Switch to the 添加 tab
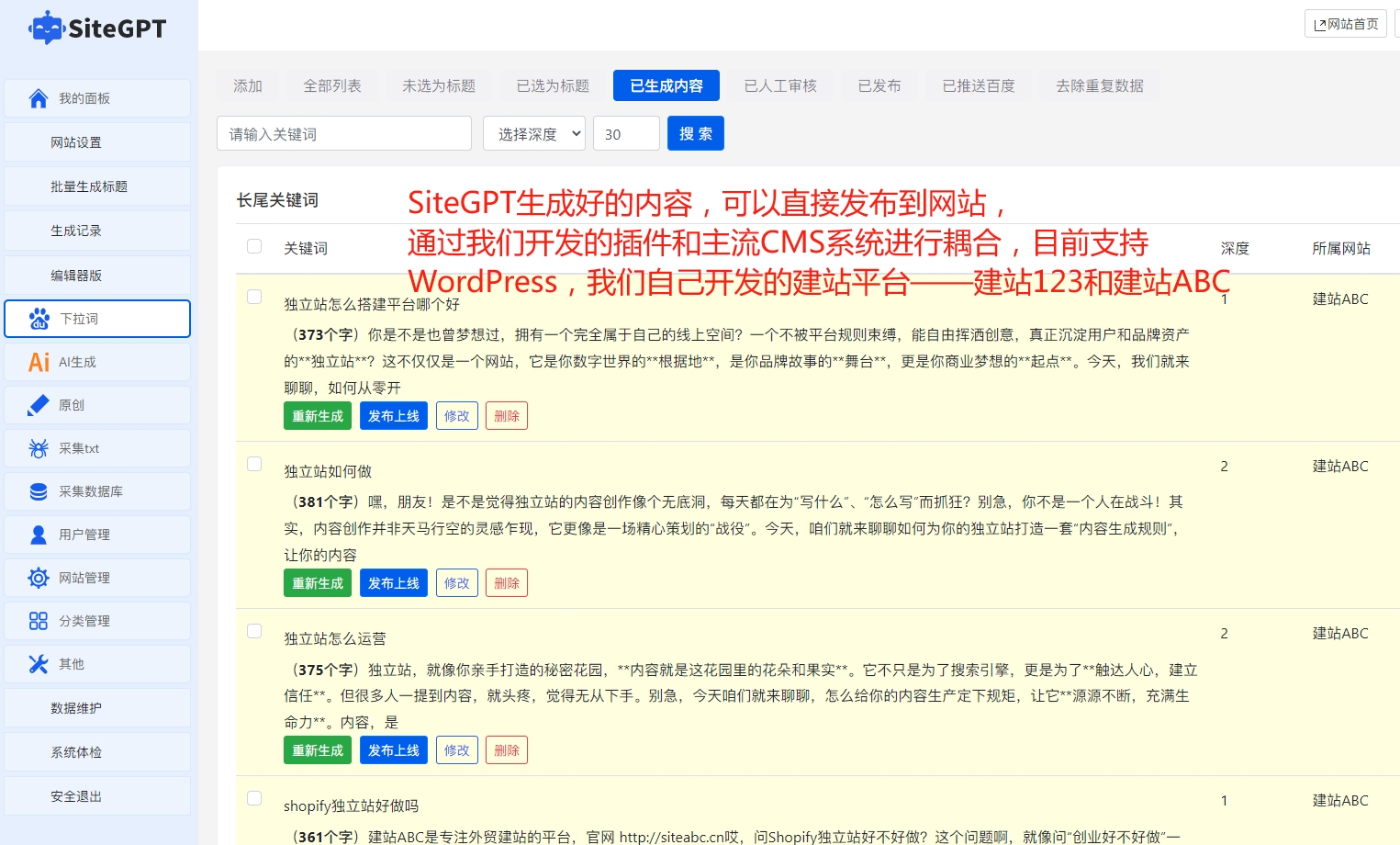The height and width of the screenshot is (845, 1400). pos(248,85)
